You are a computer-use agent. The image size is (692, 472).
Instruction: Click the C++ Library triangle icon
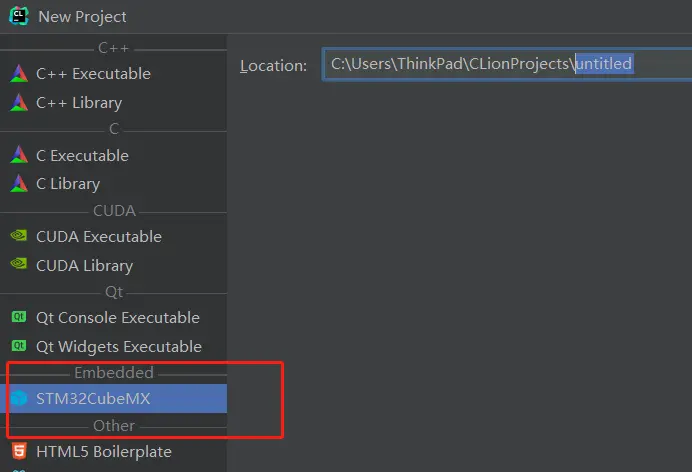19,103
